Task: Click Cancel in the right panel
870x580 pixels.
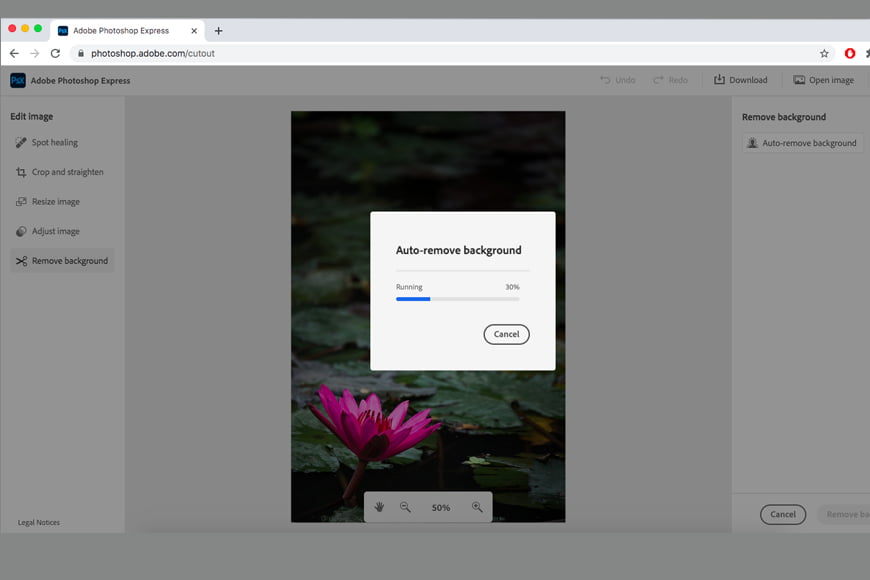Action: click(x=783, y=515)
